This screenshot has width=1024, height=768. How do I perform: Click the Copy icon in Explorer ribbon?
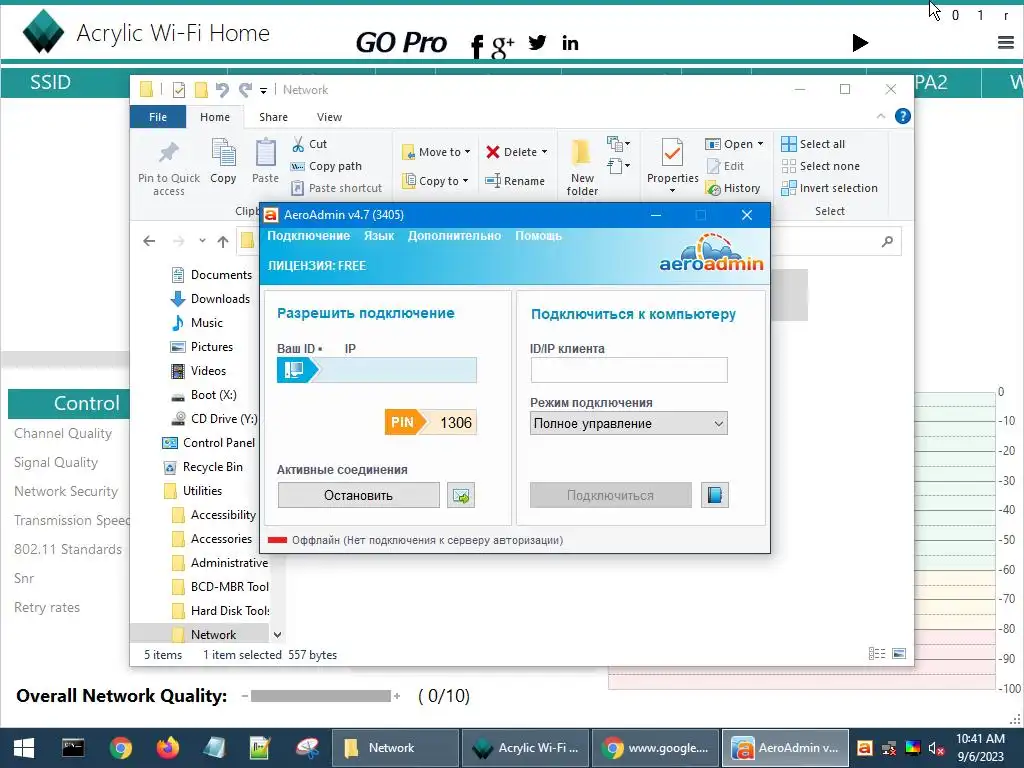223,161
